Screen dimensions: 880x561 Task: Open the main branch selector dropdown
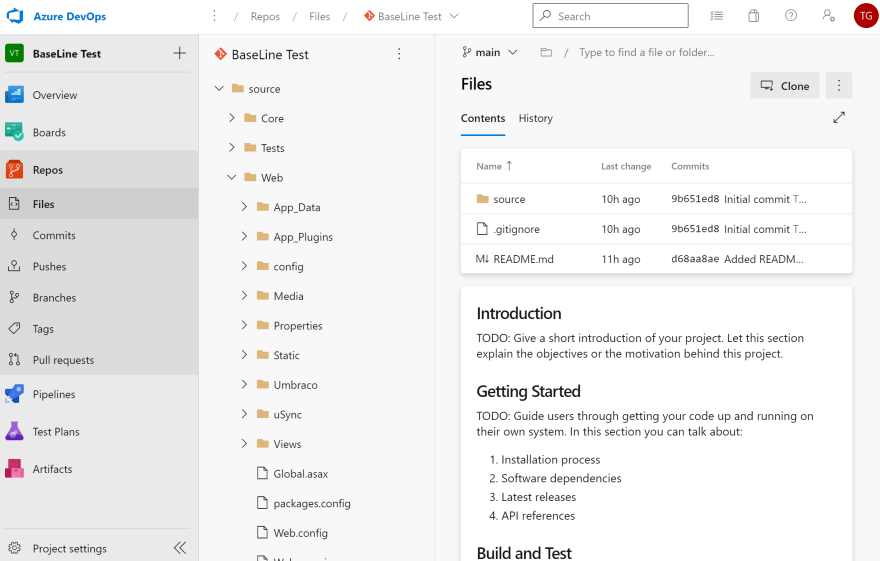pyautogui.click(x=489, y=52)
